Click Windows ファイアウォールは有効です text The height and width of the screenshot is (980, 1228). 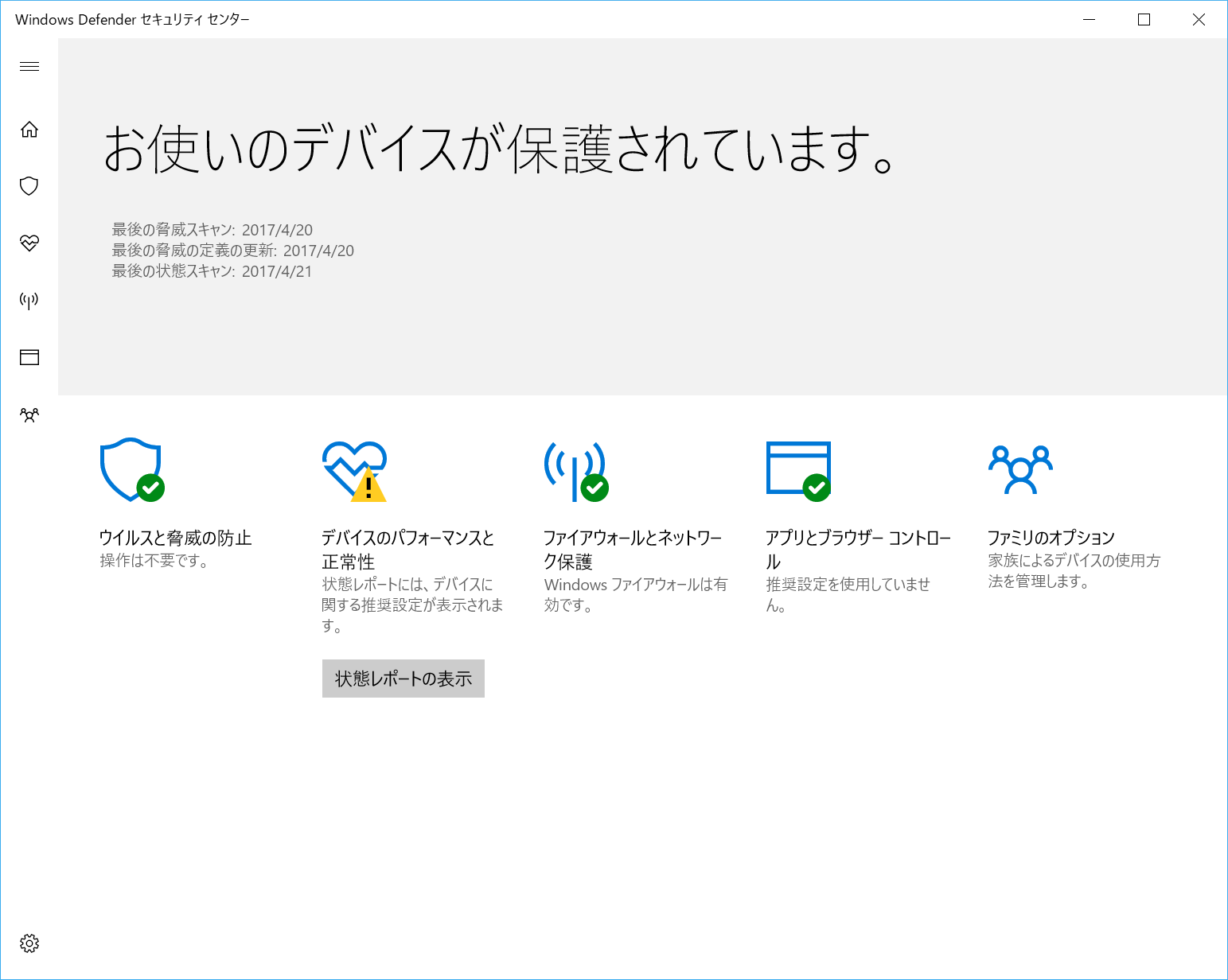pos(635,595)
